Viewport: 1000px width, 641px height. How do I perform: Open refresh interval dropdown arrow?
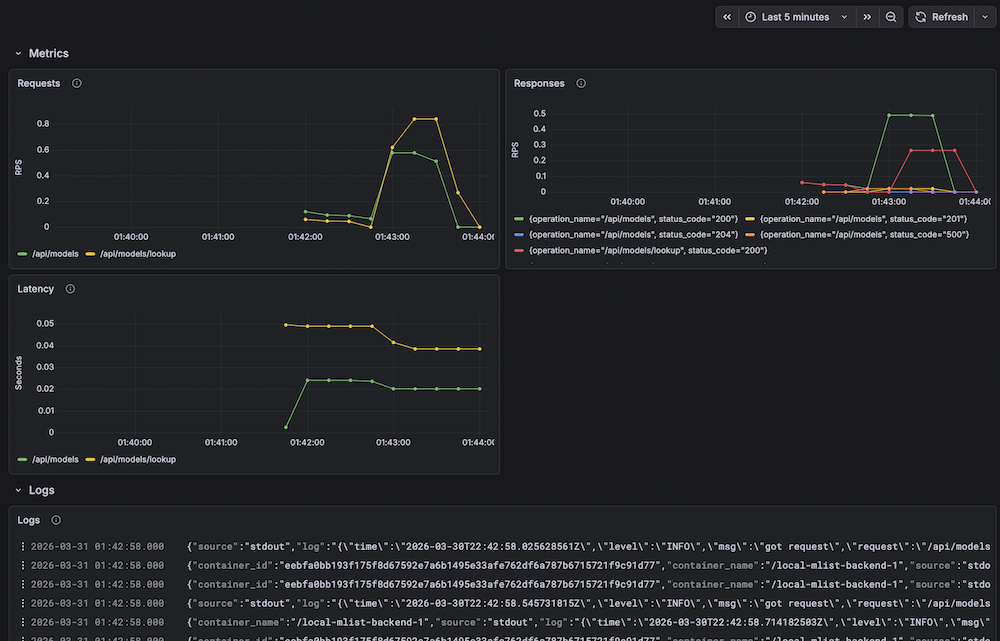(x=985, y=17)
